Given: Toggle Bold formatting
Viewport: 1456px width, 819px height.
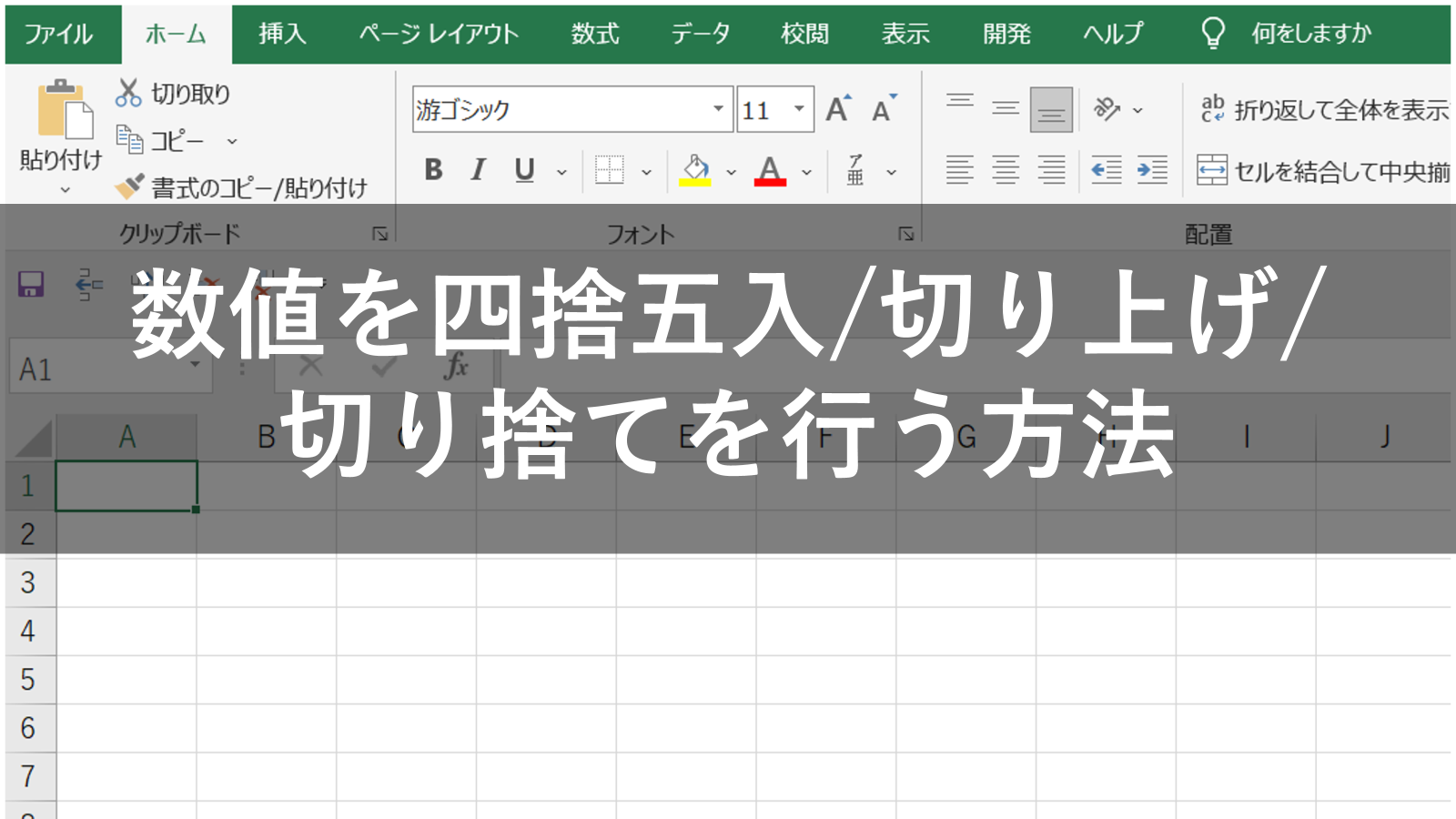Looking at the screenshot, I should [433, 170].
